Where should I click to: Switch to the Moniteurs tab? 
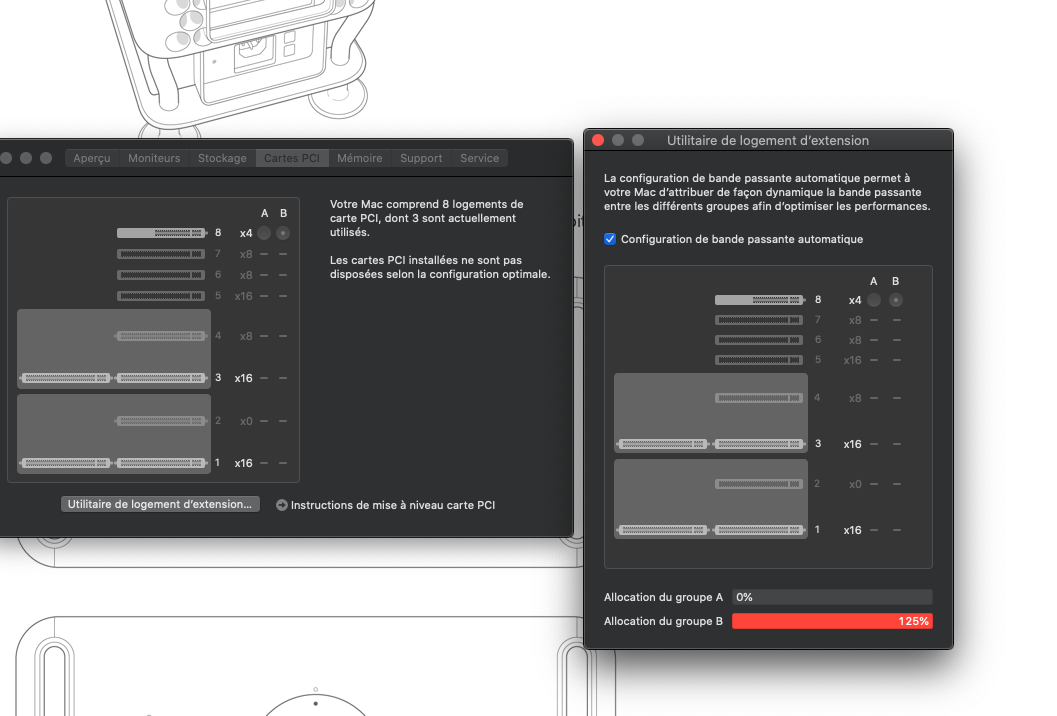(154, 158)
